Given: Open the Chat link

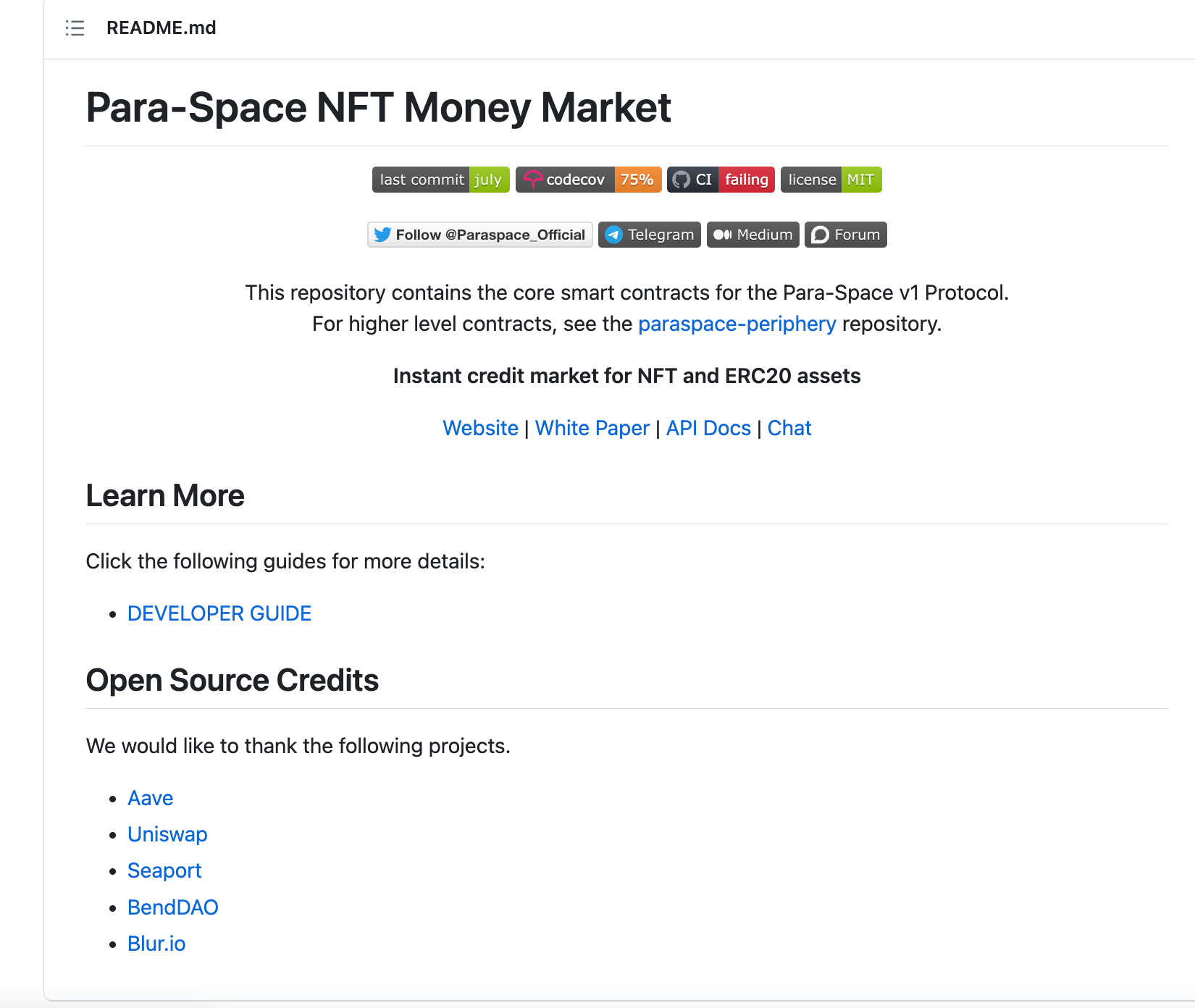Looking at the screenshot, I should [789, 428].
